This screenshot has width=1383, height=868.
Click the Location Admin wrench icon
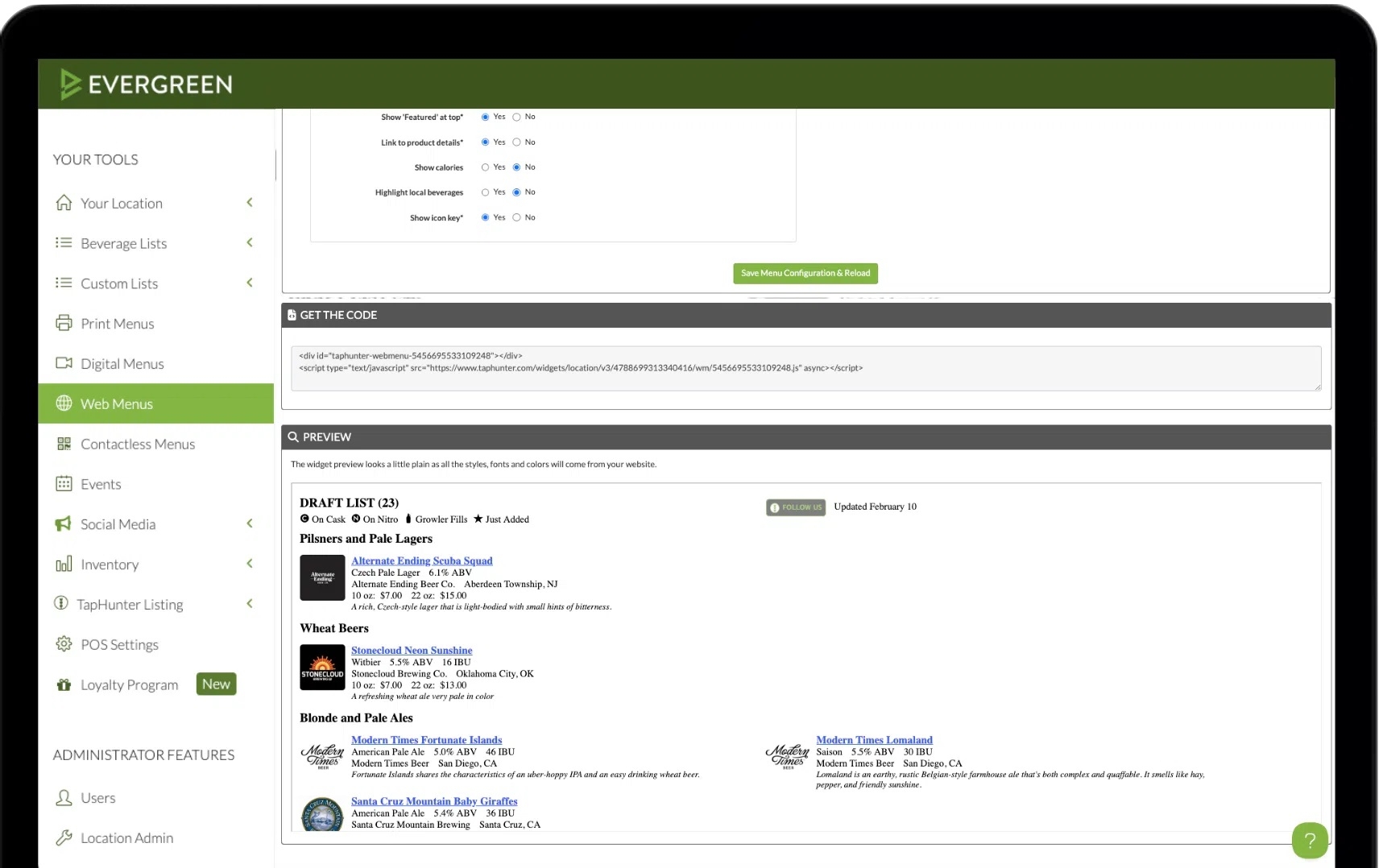coord(64,838)
